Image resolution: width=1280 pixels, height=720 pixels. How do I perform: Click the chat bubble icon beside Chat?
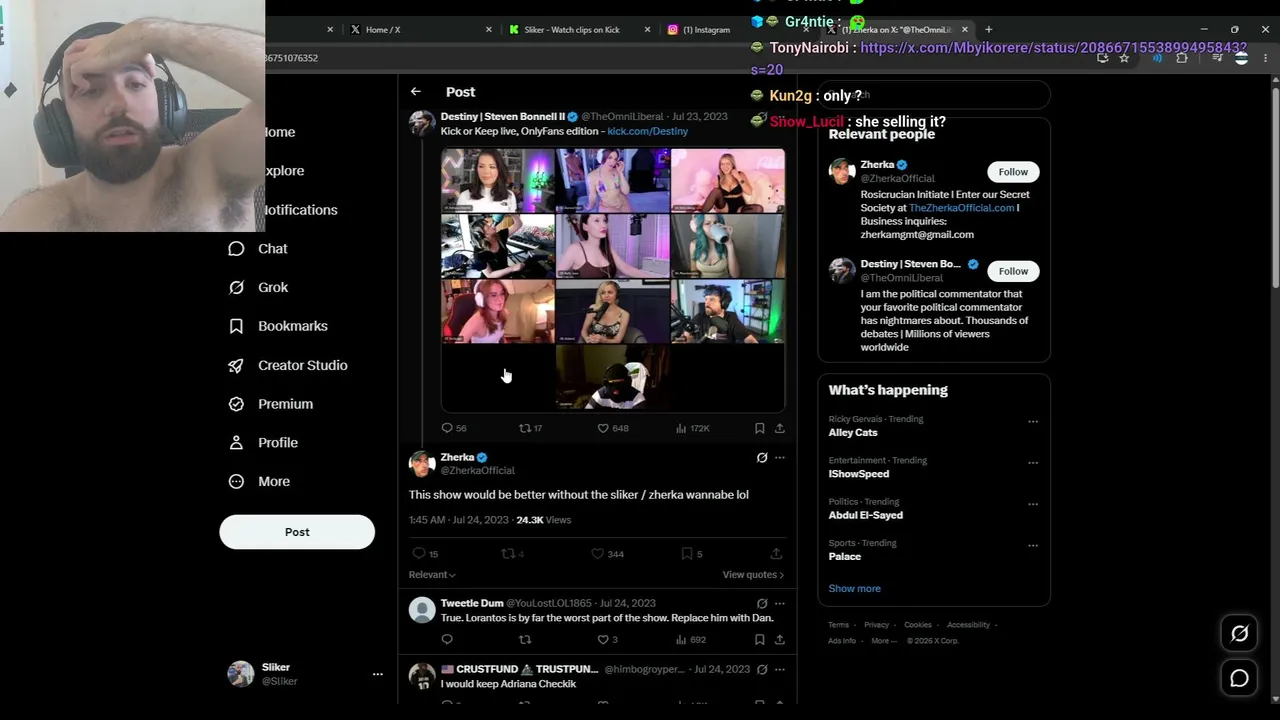point(236,249)
